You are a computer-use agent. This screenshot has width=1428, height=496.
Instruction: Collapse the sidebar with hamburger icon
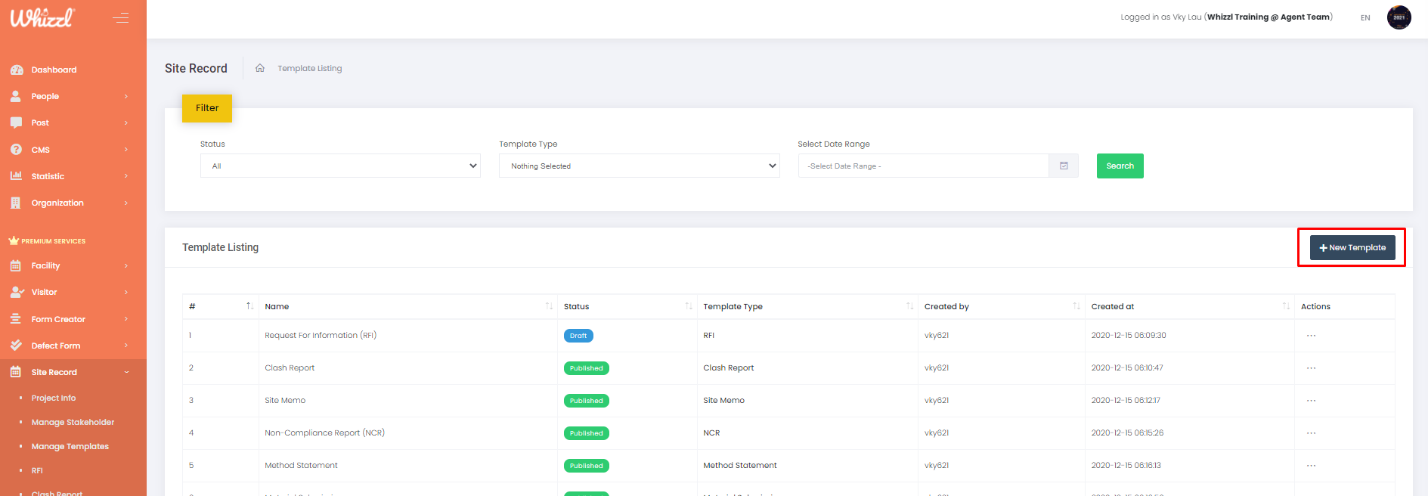(x=121, y=18)
